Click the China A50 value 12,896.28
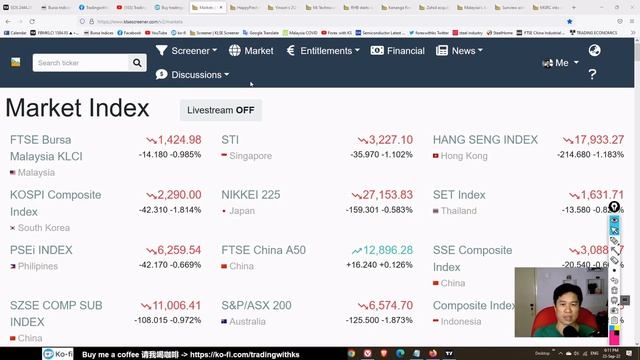Screen dimensions: 640x360 tap(387, 250)
